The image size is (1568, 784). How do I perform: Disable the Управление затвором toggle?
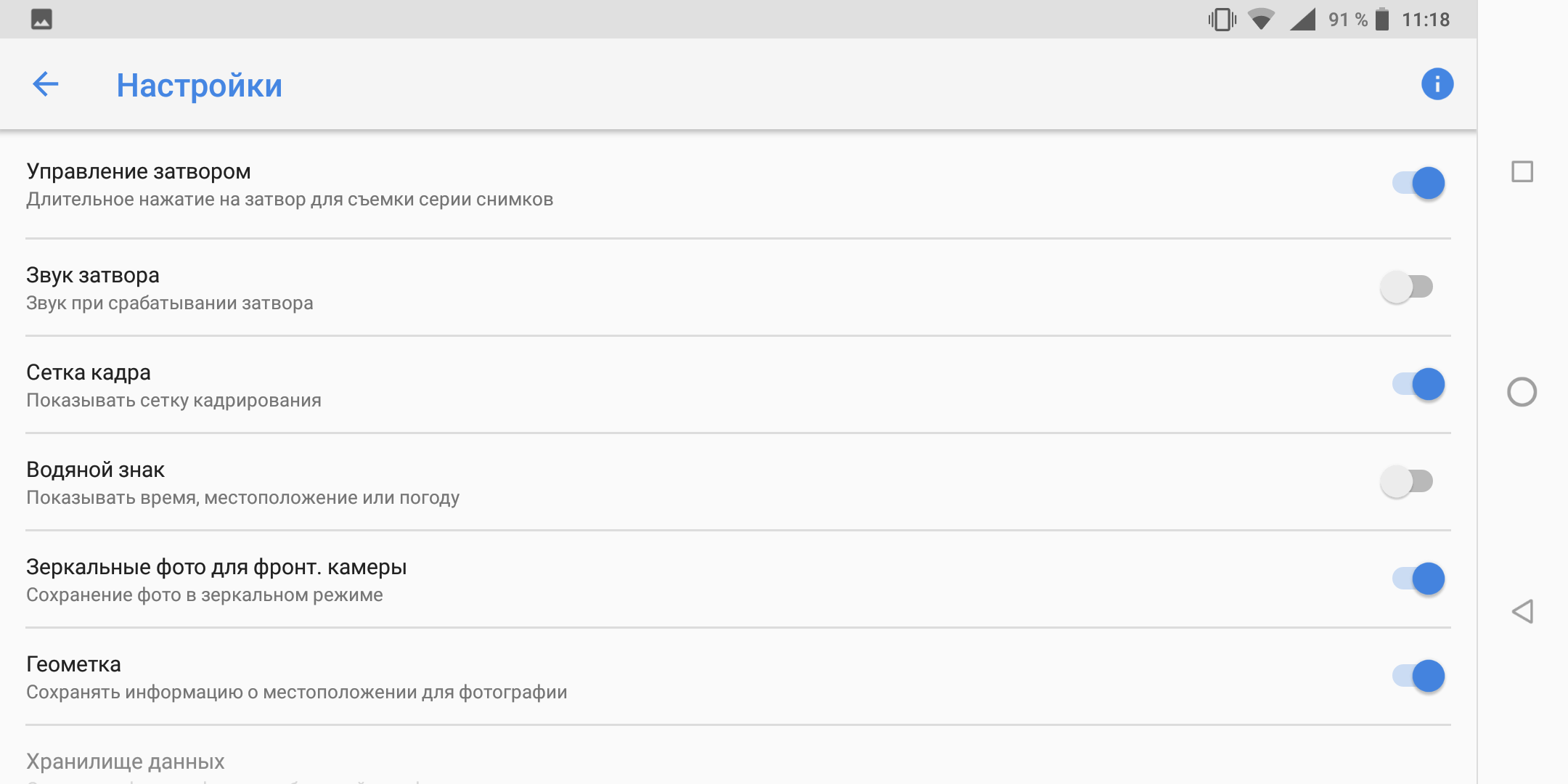click(1418, 183)
